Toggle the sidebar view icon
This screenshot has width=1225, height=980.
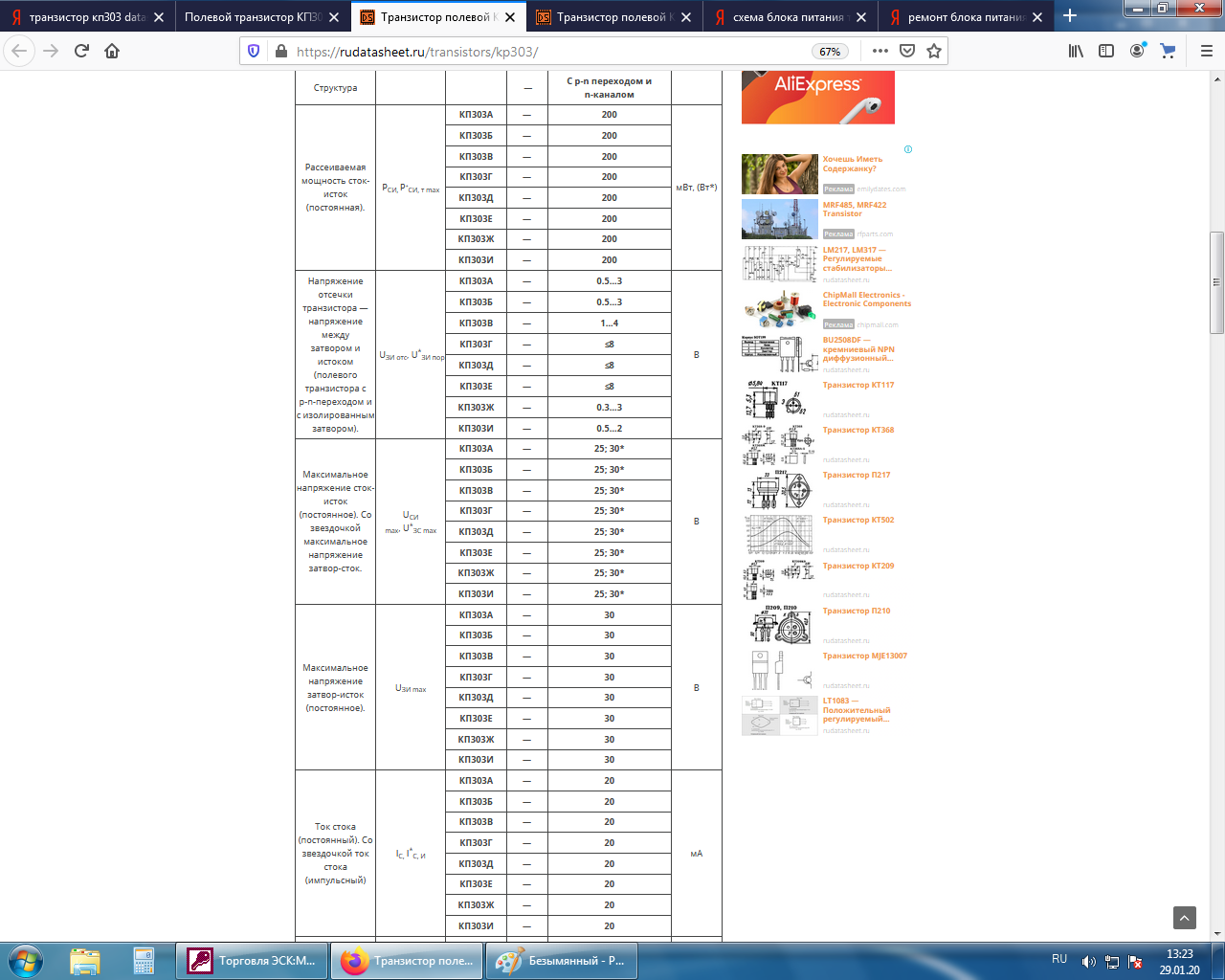1106,51
